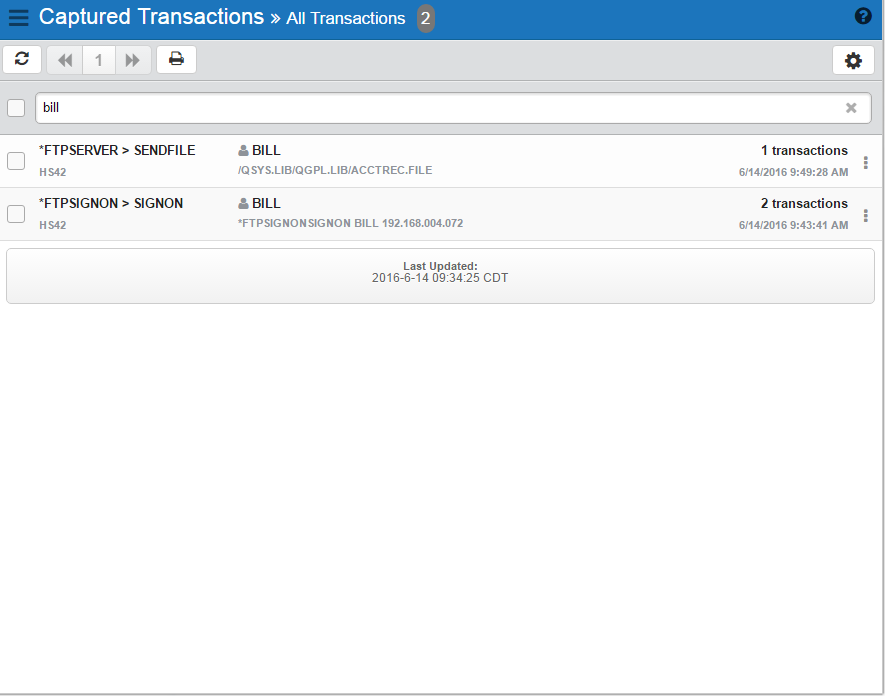
Task: Click the All Transactions breadcrumb
Action: click(345, 19)
